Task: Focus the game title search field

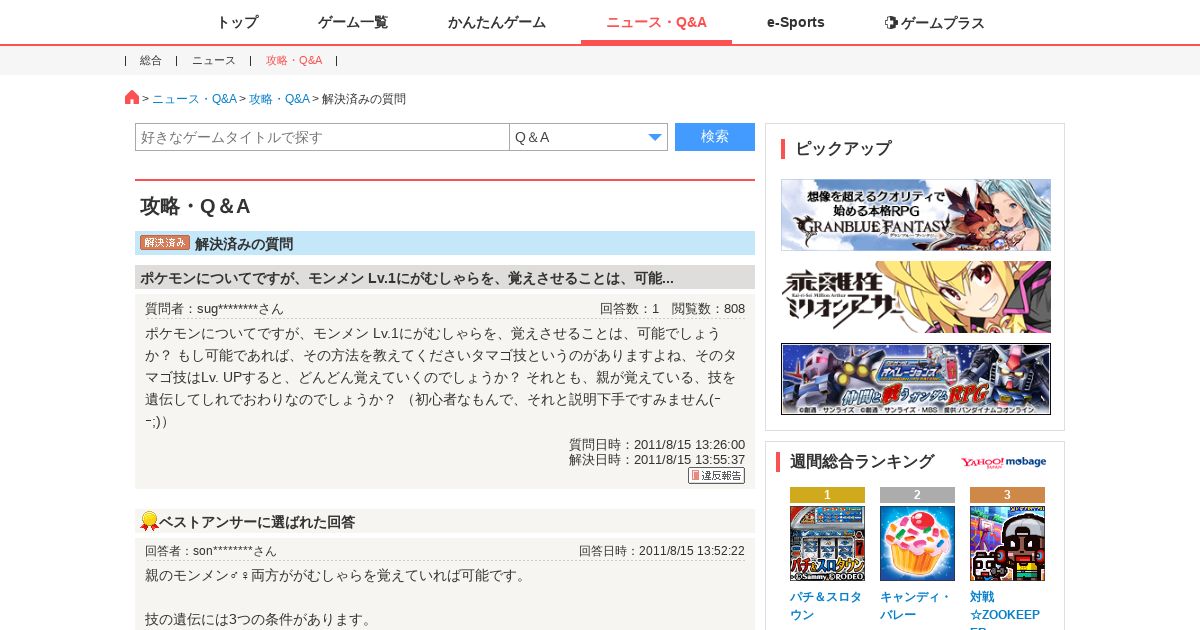Action: click(x=322, y=137)
